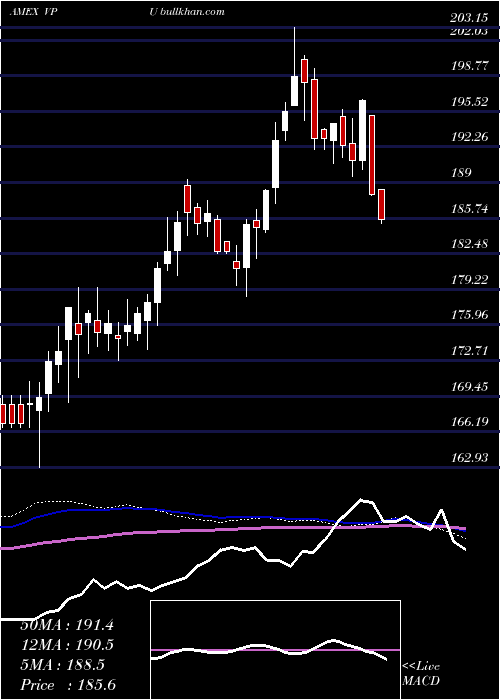Click the 172.71 price axis label
The image size is (500, 700).
tap(470, 350)
